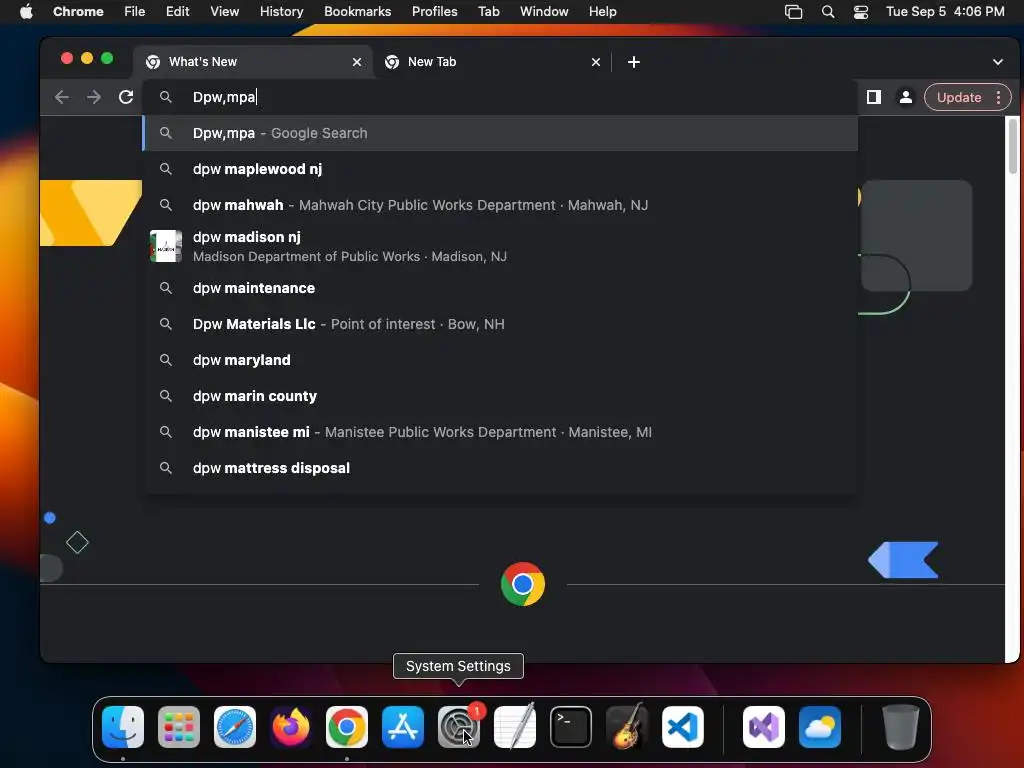Choose dpw mahwah suggestion
This screenshot has height=768, width=1024.
[500, 205]
